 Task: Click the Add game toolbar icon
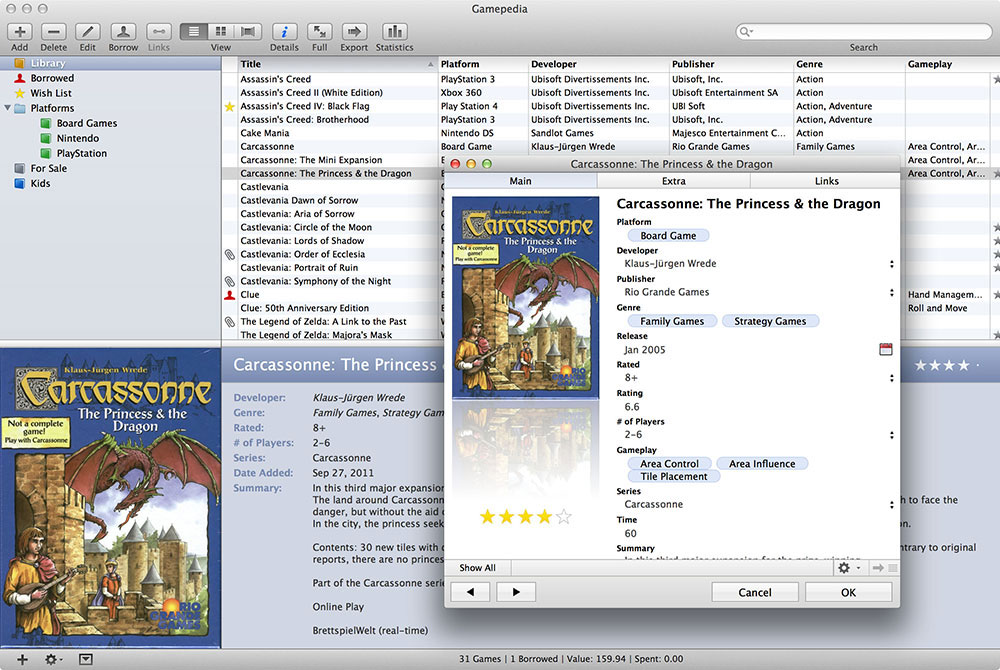[20, 32]
